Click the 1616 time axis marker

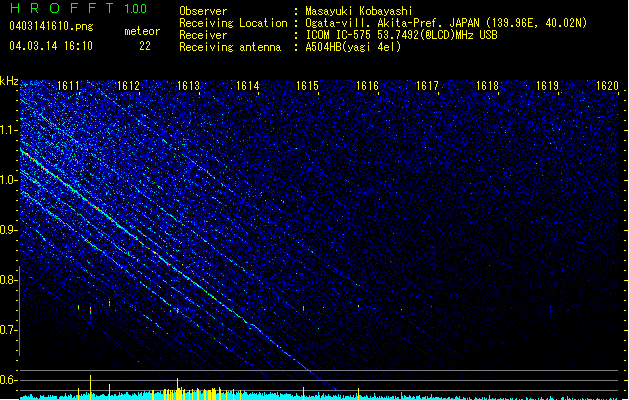(x=368, y=86)
